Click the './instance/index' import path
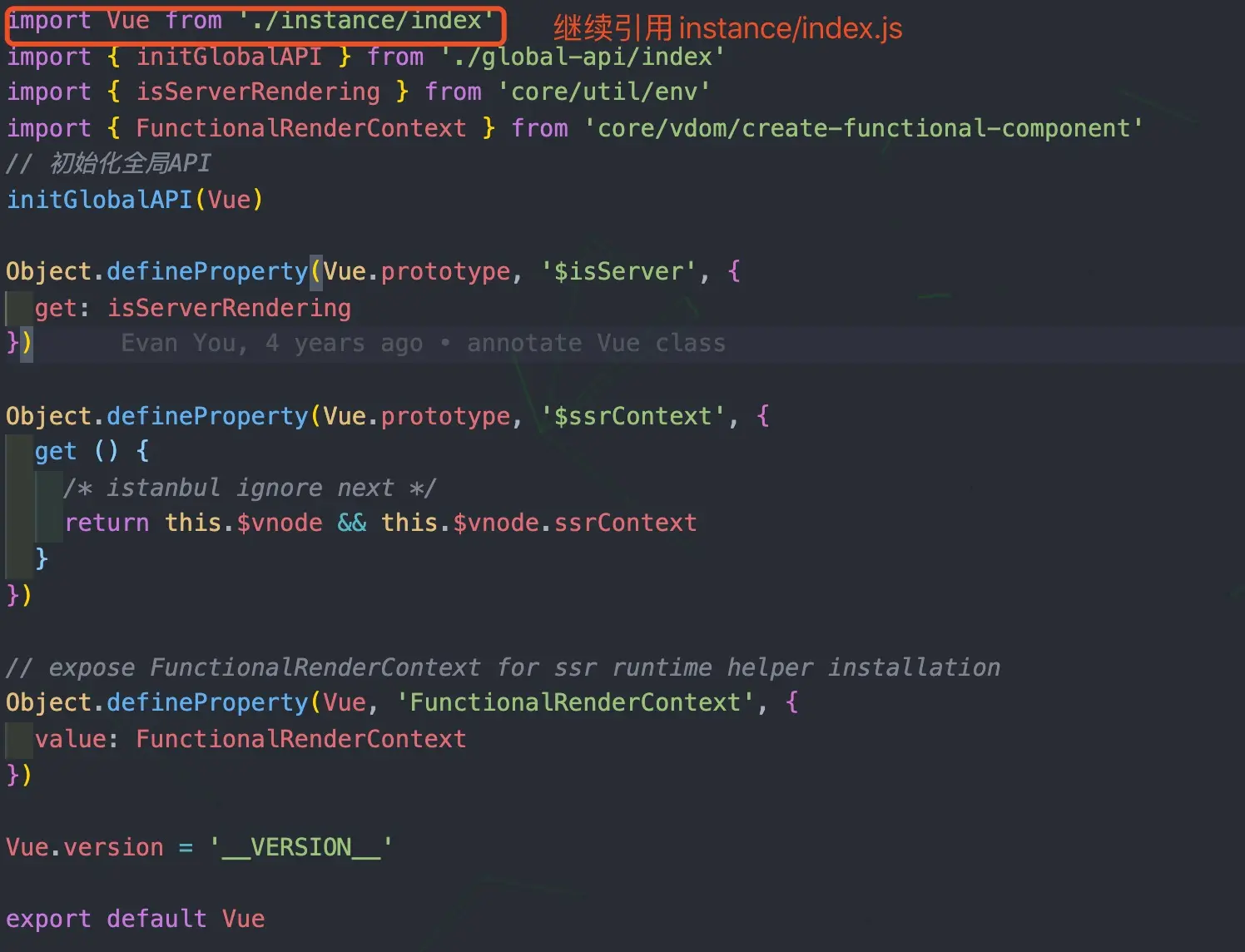 coord(367,20)
